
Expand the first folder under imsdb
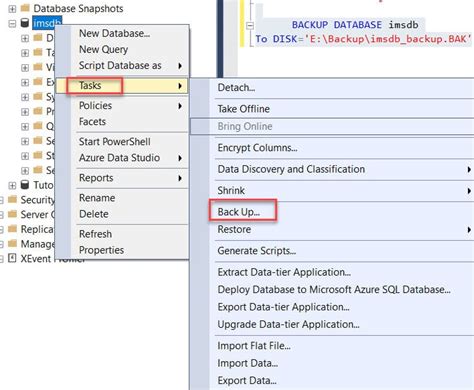tap(25, 38)
